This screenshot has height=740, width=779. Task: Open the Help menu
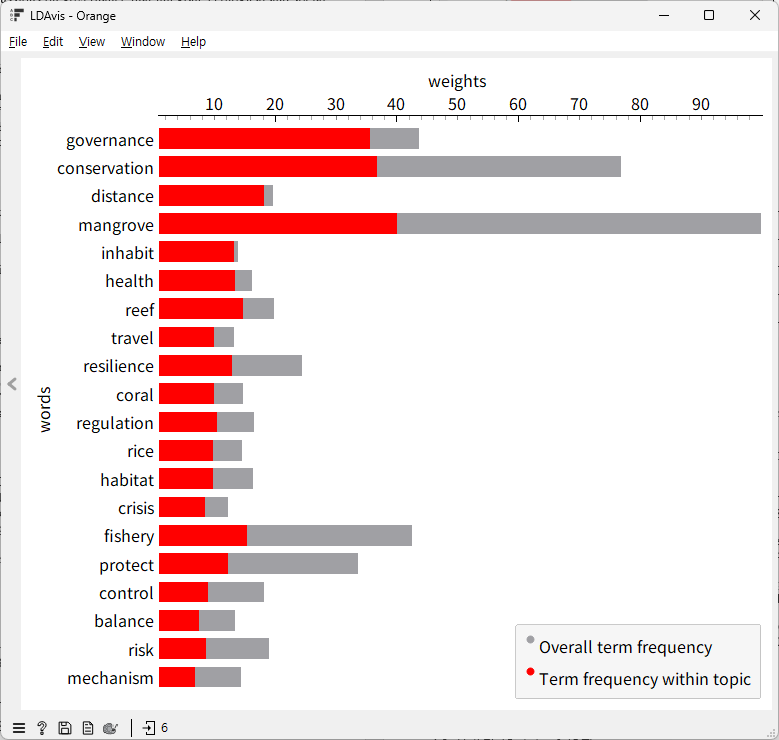(193, 42)
